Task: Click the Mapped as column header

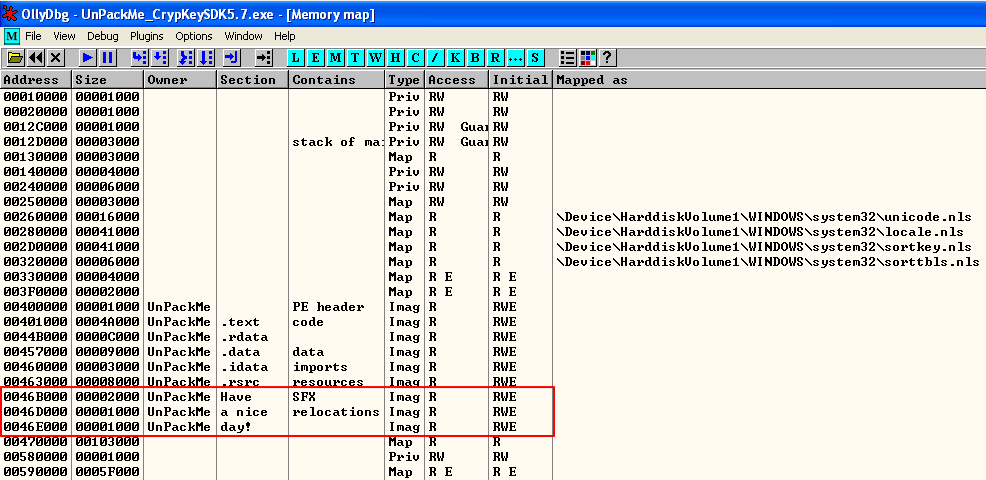Action: point(769,80)
